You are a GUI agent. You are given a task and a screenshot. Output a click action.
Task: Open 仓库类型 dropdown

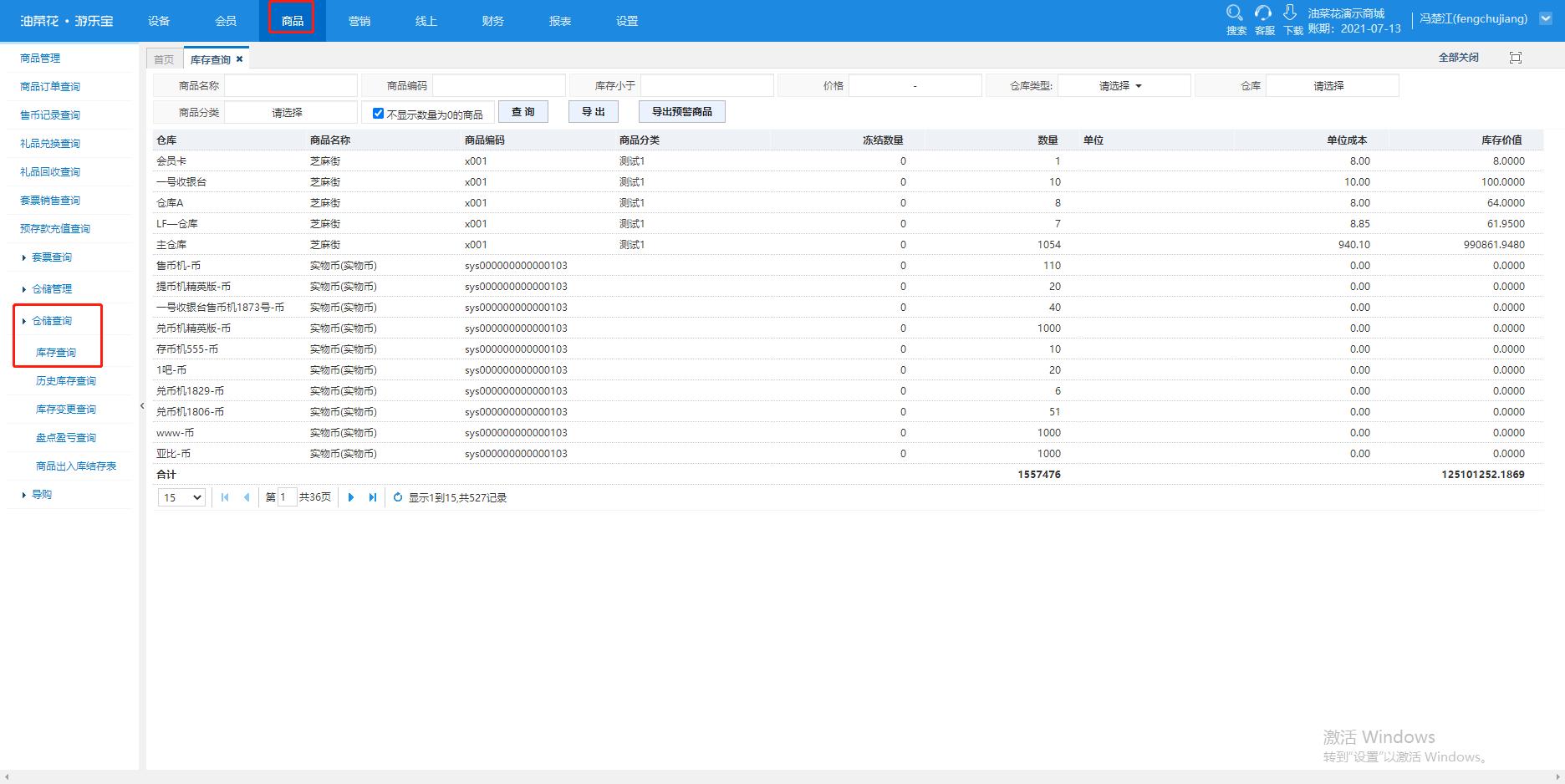[x=1124, y=86]
